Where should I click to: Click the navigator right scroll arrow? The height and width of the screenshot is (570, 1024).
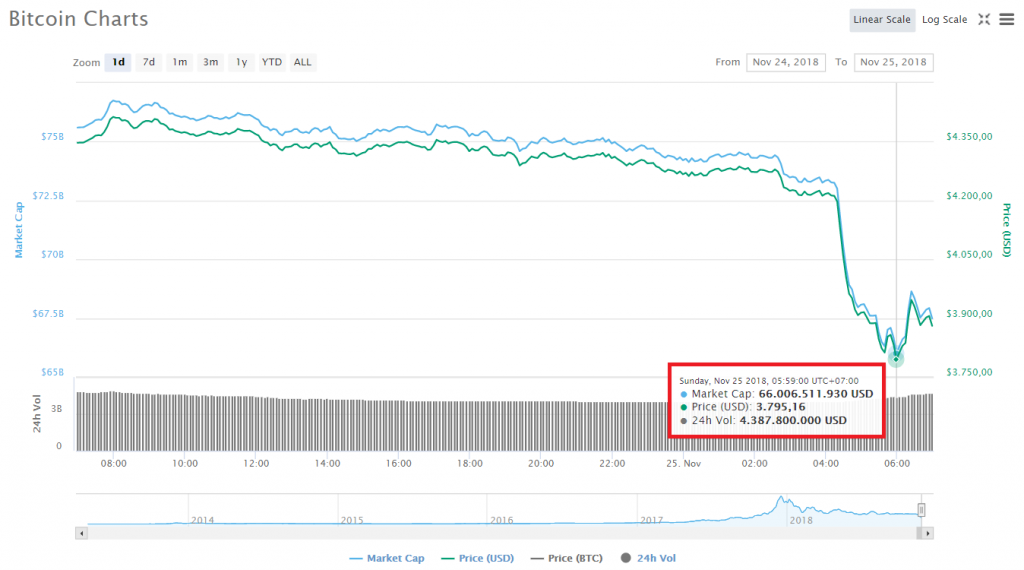(927, 533)
